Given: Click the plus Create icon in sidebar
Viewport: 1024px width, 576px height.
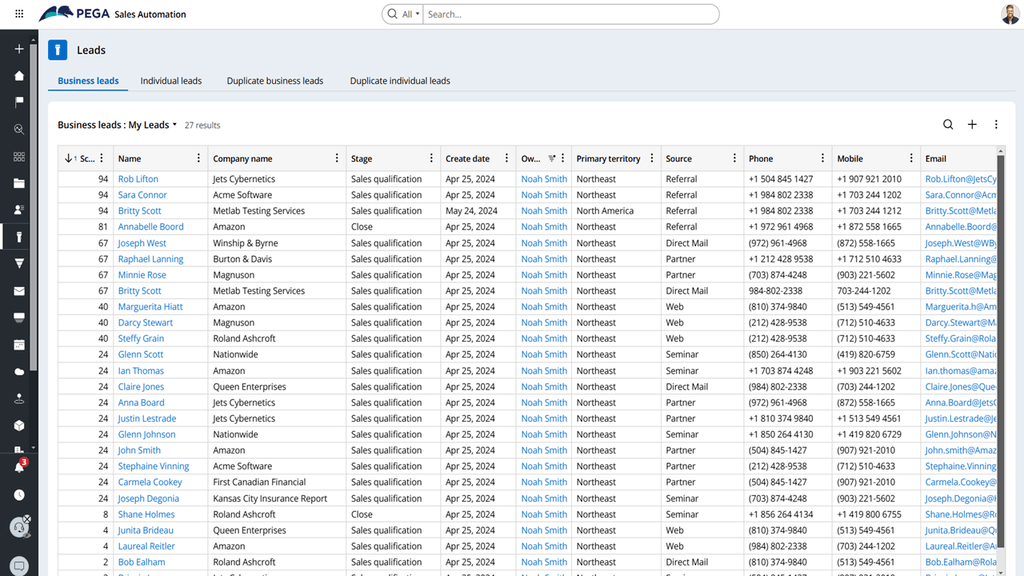Looking at the screenshot, I should tap(19, 49).
